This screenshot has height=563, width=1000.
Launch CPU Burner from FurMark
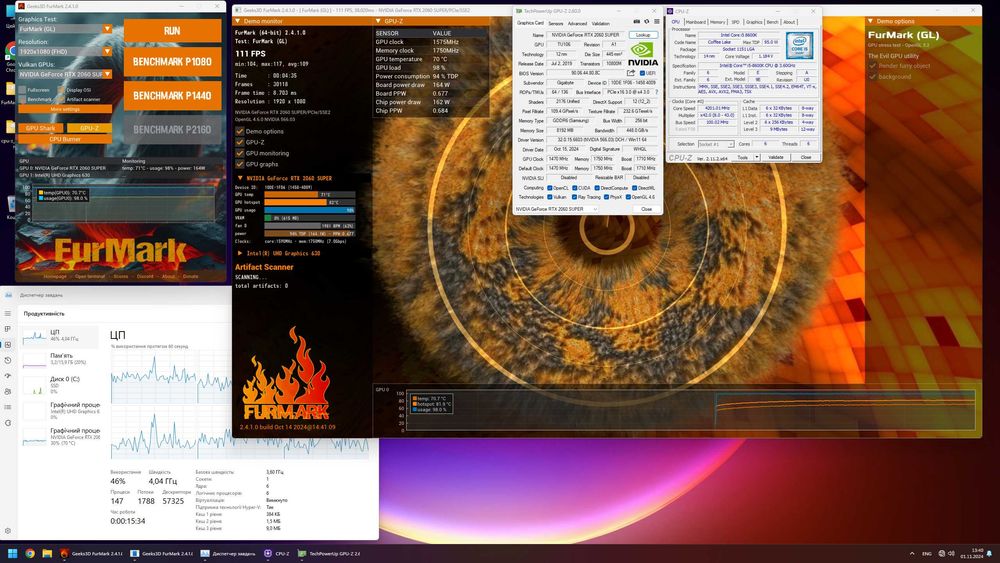(x=65, y=139)
